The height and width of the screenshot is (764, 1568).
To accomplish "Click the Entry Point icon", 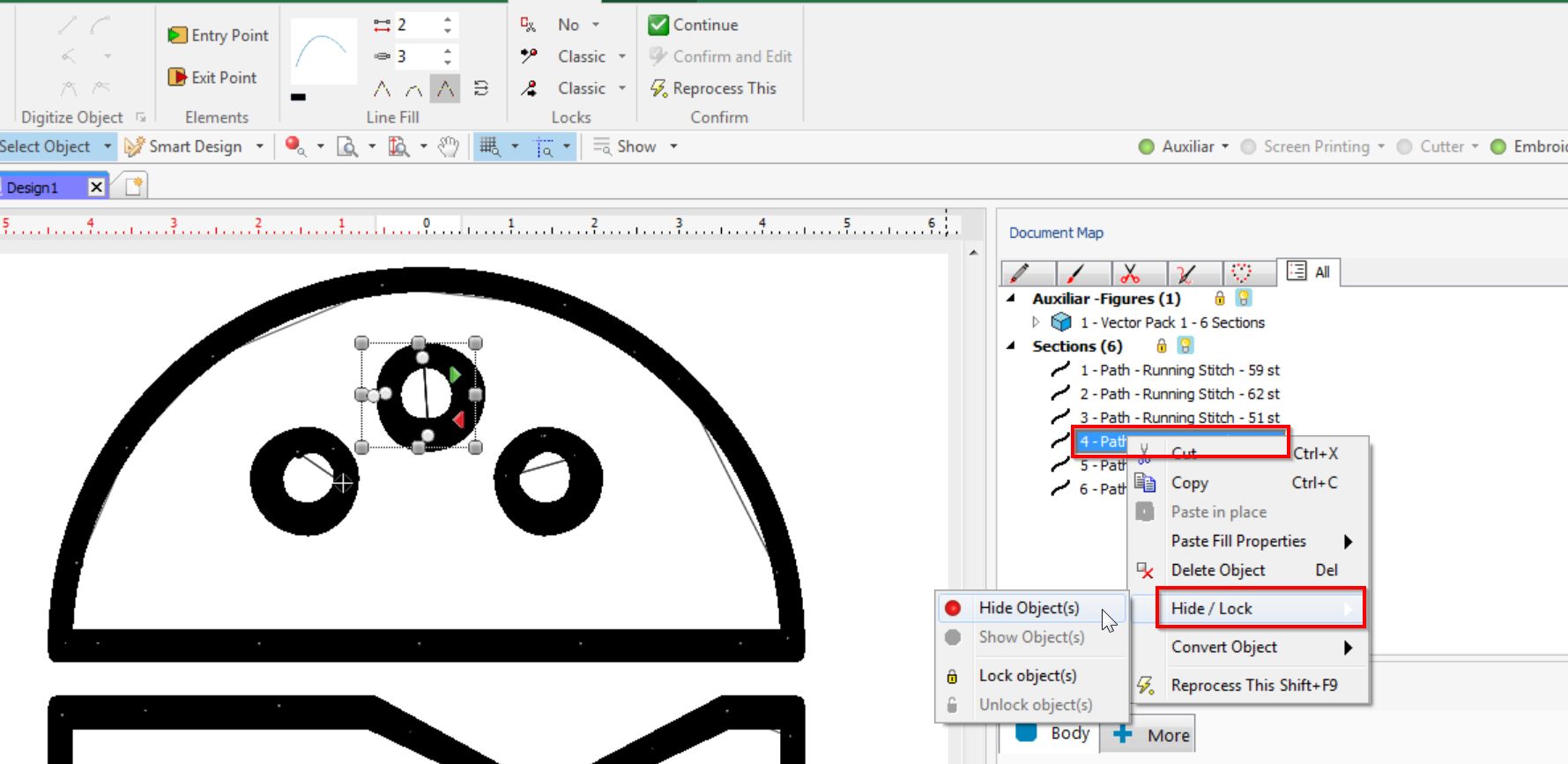I will pyautogui.click(x=177, y=35).
